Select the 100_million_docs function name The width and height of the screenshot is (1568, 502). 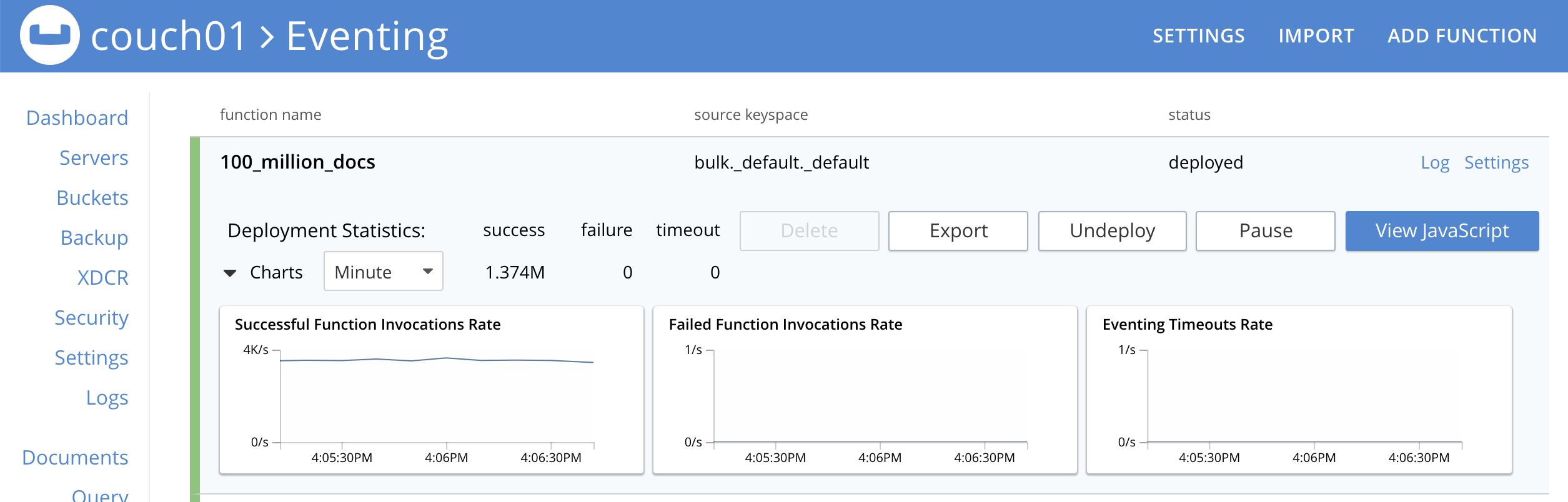[x=297, y=162]
